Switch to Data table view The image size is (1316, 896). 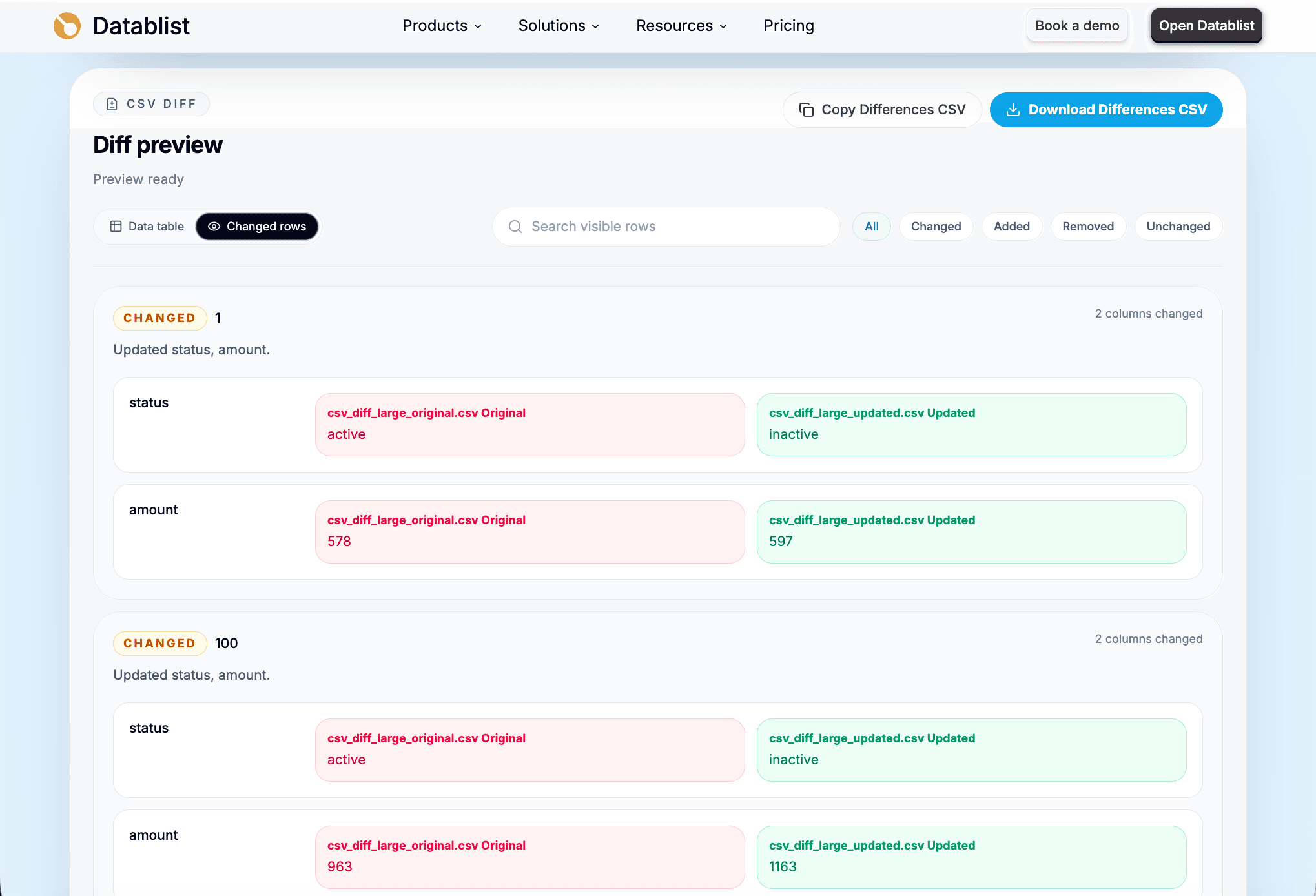tap(147, 227)
